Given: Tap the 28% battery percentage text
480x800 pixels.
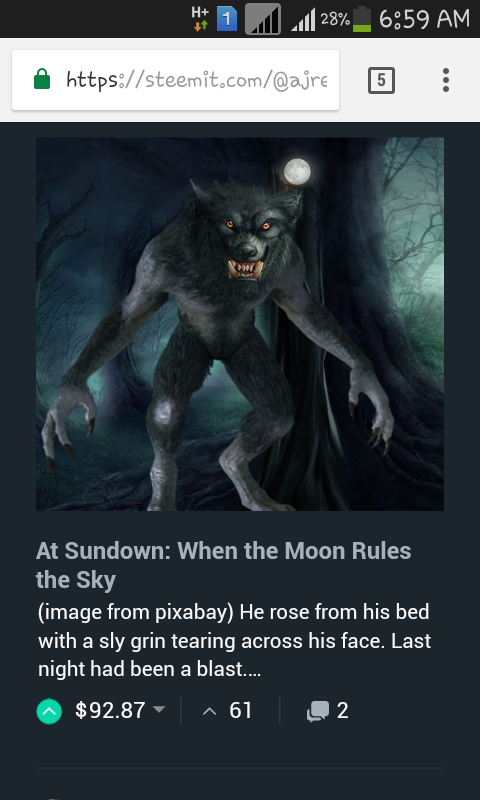Looking at the screenshot, I should pos(335,19).
